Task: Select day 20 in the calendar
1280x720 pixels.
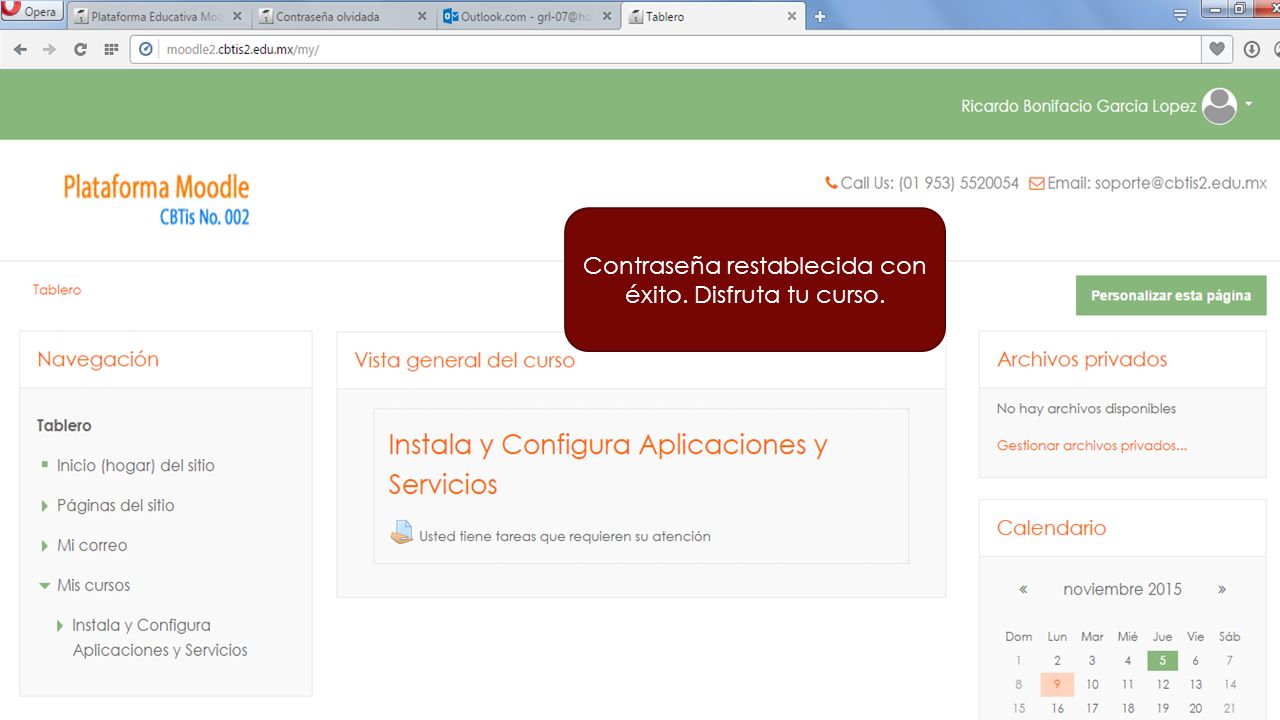Action: 1195,709
